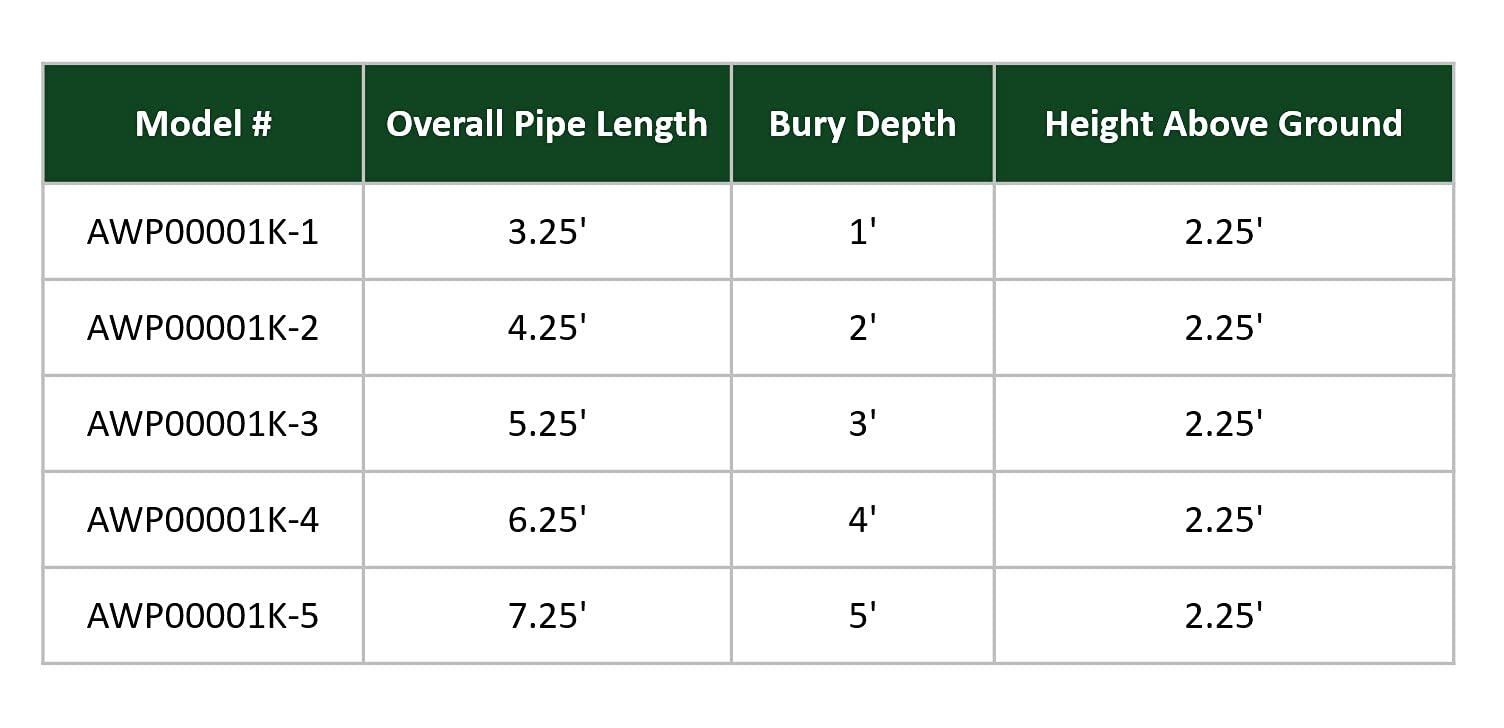Select the 3.25' pipe length cell
This screenshot has height=728, width=1504.
point(547,232)
